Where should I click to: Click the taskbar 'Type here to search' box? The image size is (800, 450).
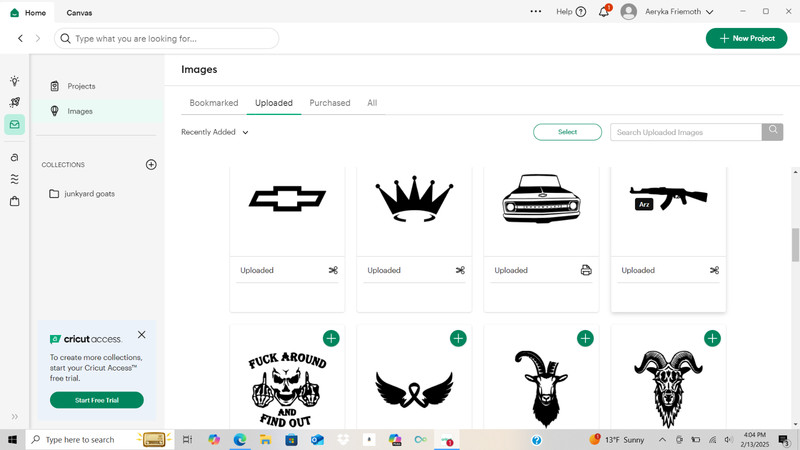100,439
